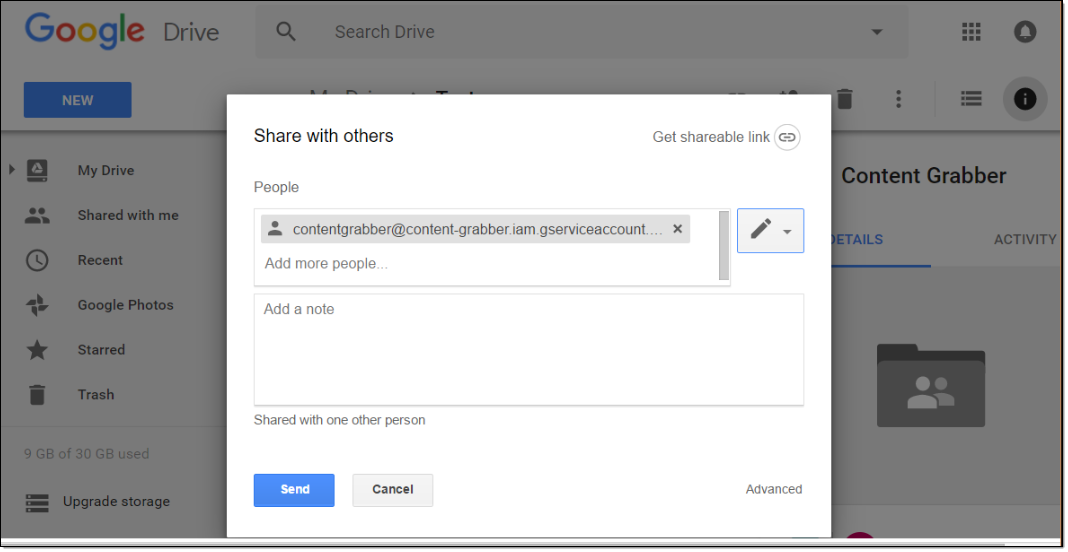
Task: Click the search magnifier icon
Action: [x=286, y=32]
